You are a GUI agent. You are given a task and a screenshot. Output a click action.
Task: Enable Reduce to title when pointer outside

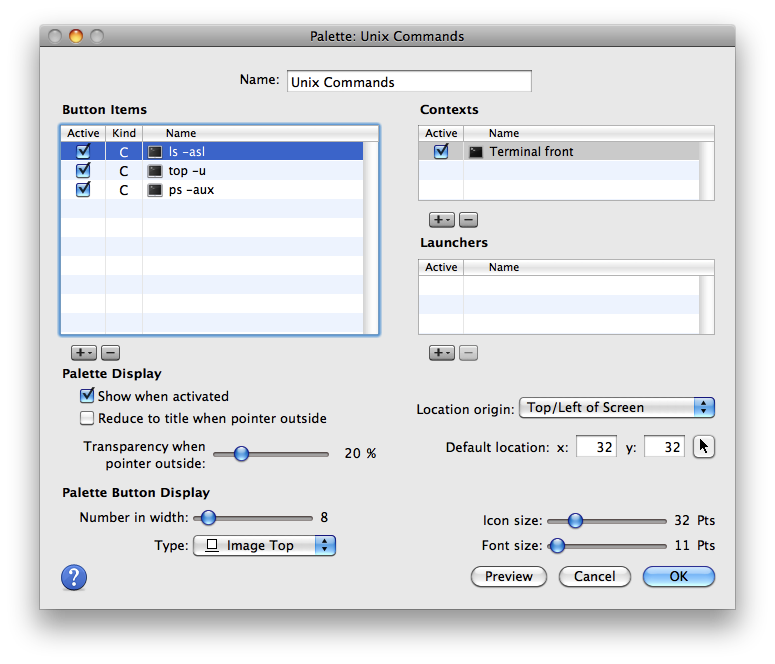pos(87,418)
